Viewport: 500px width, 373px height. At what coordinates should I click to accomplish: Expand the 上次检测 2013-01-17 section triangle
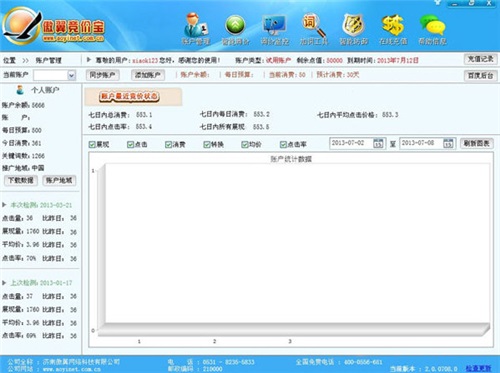pyautogui.click(x=4, y=283)
